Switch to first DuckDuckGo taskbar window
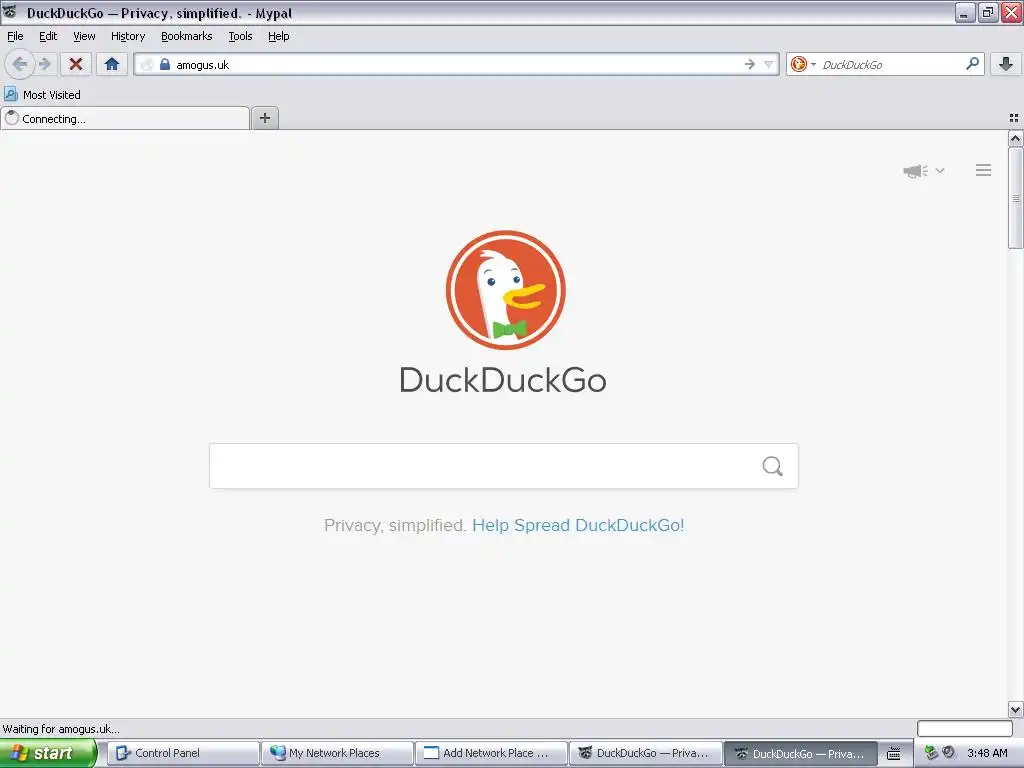The width and height of the screenshot is (1024, 768). (x=645, y=753)
